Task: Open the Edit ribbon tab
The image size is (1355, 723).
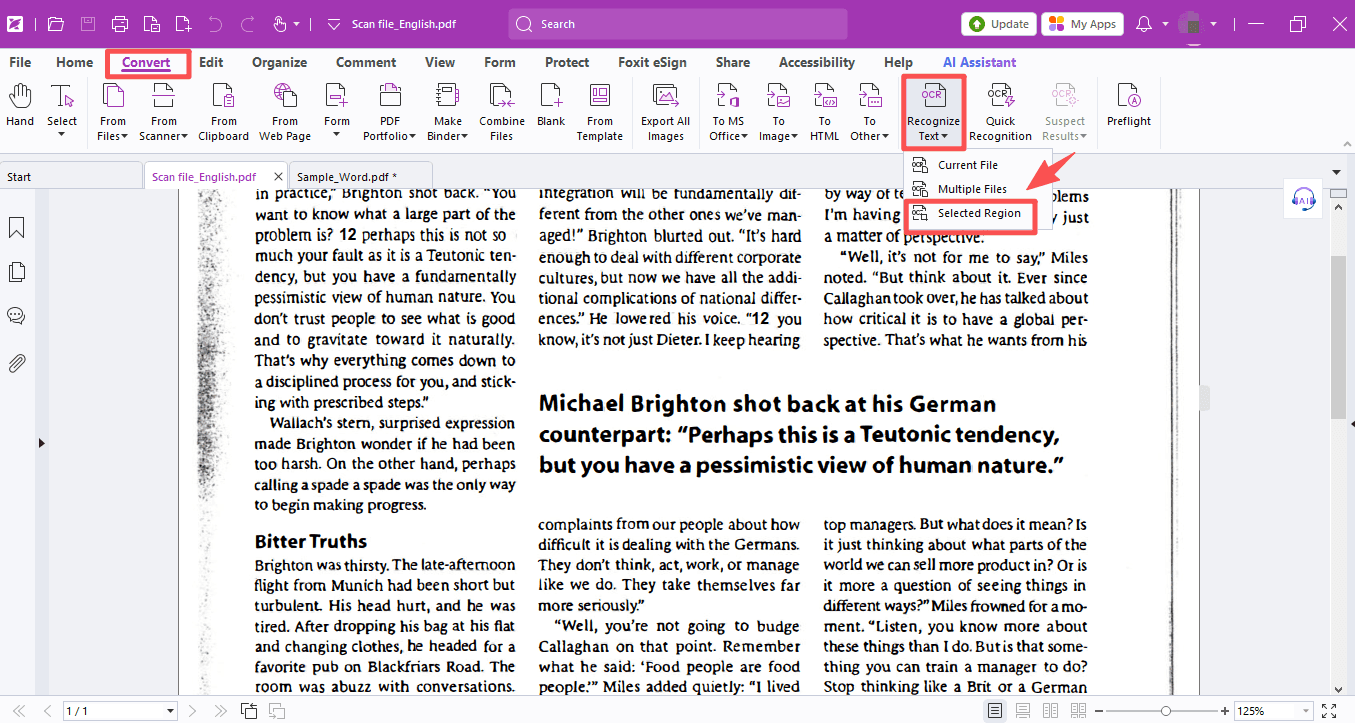Action: (211, 62)
